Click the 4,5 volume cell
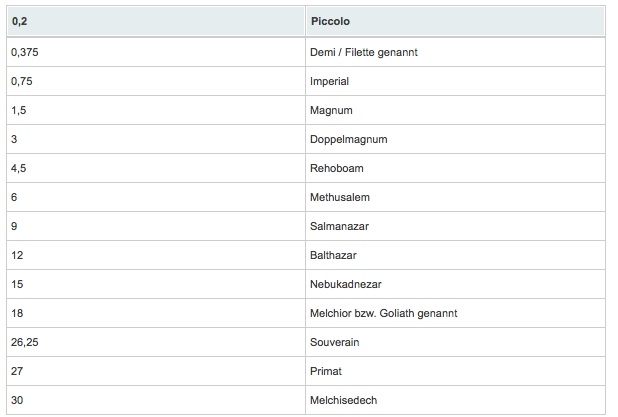 (x=156, y=168)
